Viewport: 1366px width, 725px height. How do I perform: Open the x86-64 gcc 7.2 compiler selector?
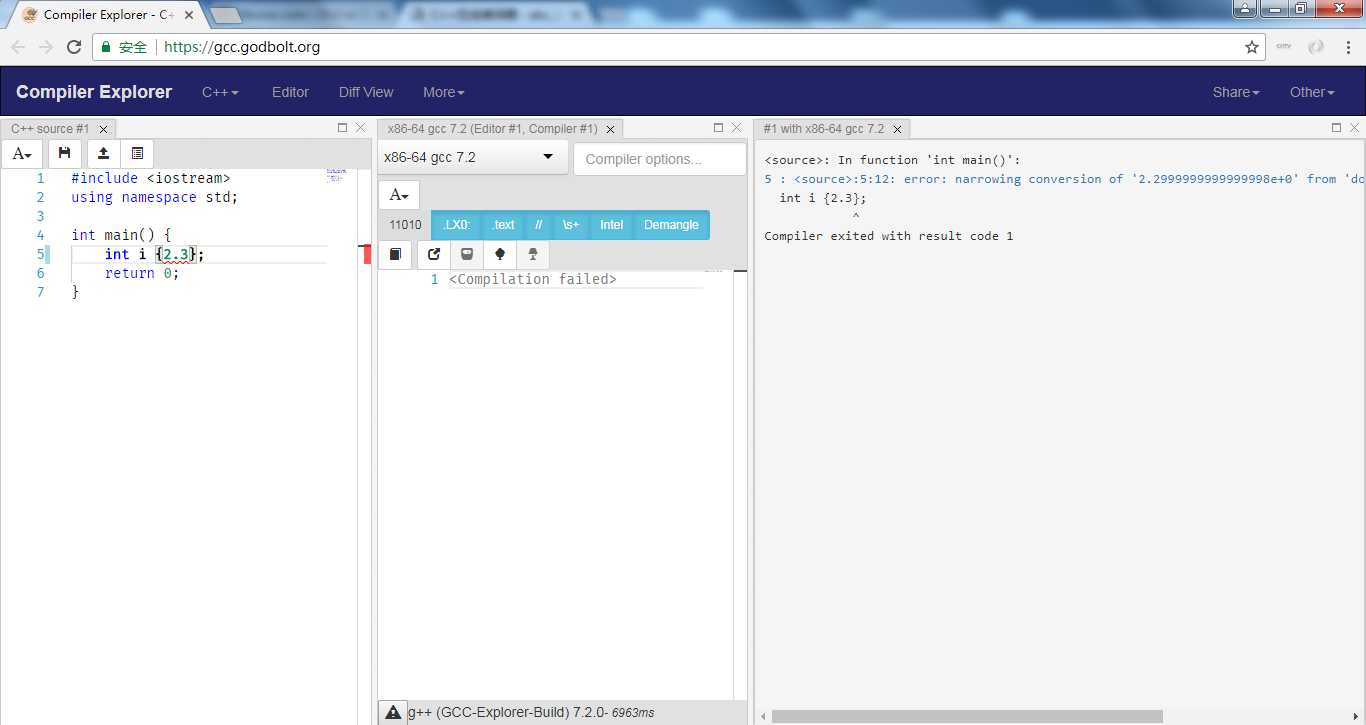[x=473, y=158]
